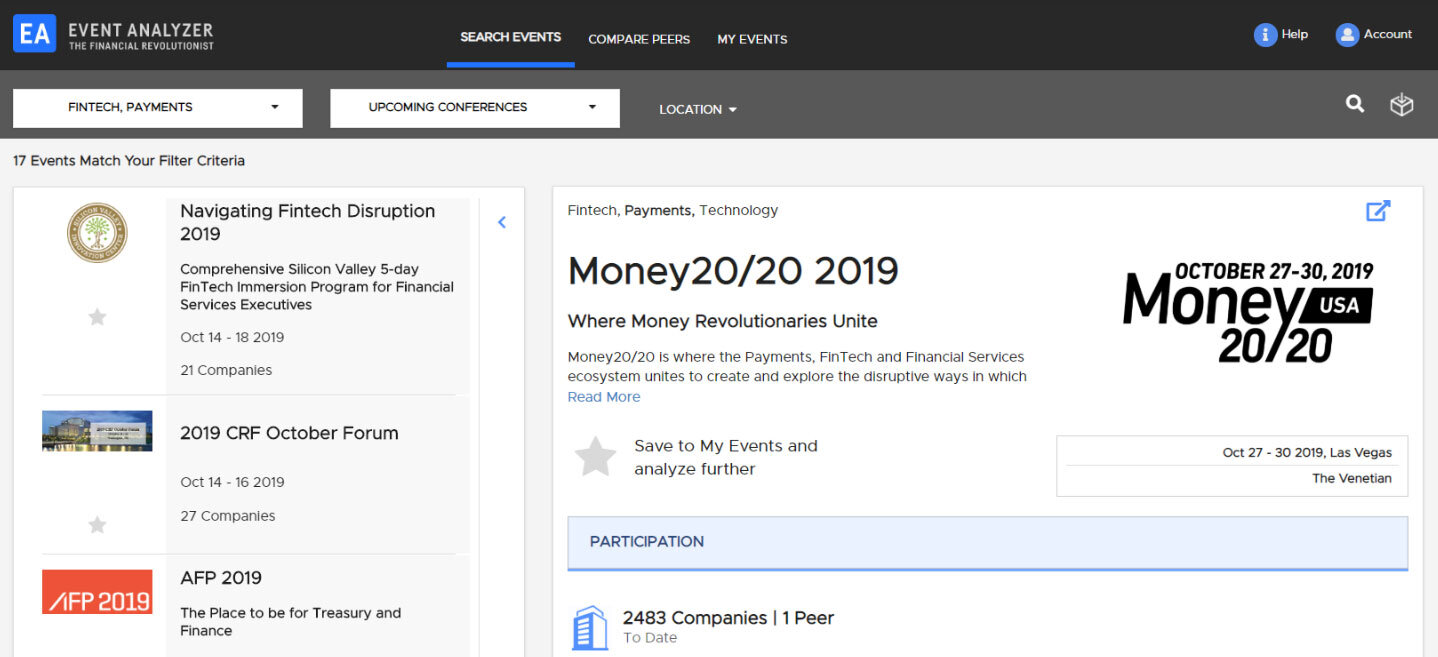Click Save to My Events text

click(x=726, y=457)
